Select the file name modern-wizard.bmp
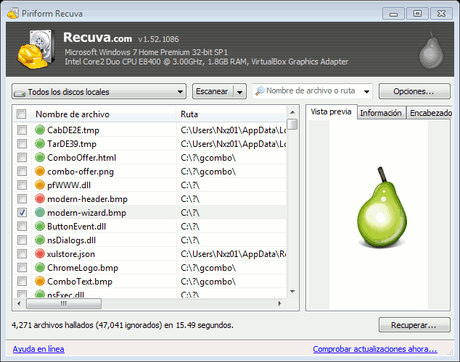The image size is (460, 362). (87, 213)
